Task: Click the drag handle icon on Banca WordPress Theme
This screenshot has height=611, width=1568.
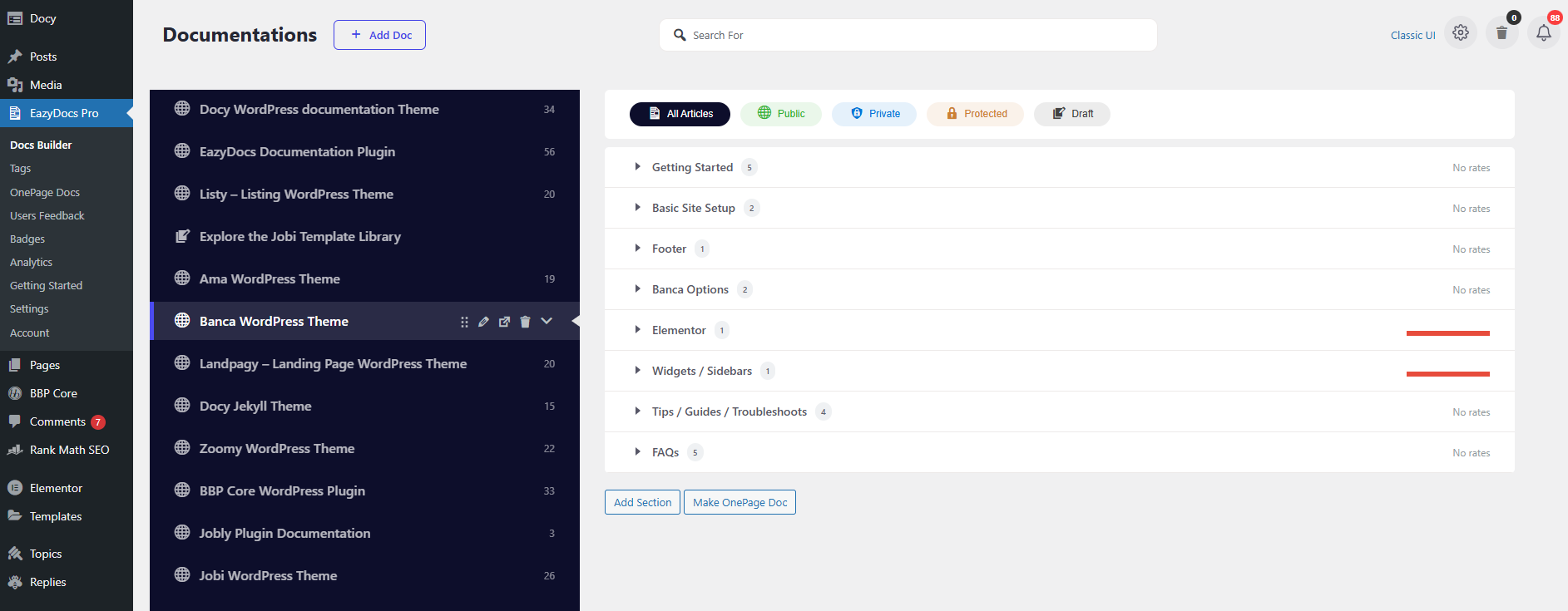Action: pos(464,322)
